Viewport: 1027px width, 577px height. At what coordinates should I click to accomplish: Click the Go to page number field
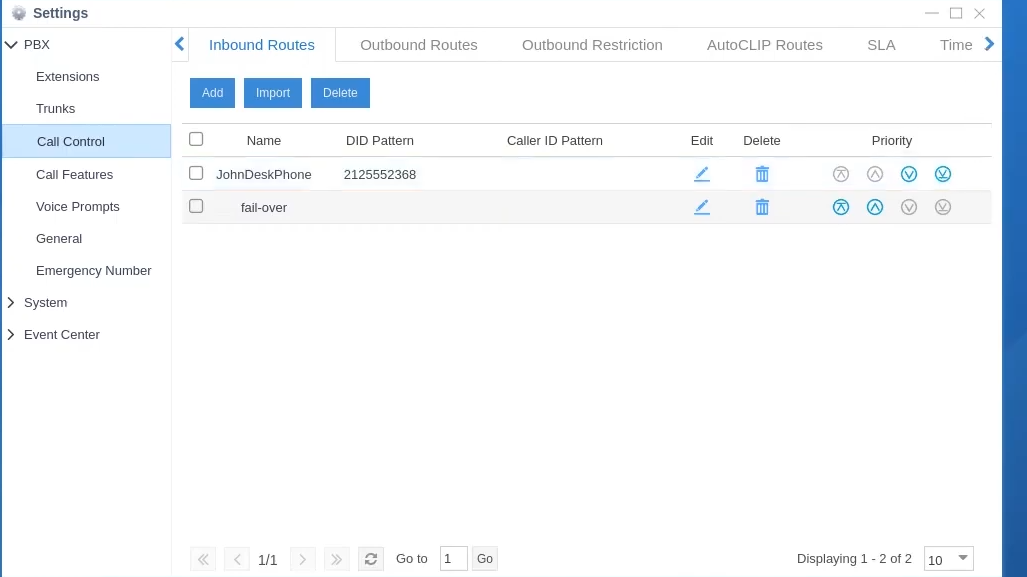[453, 559]
